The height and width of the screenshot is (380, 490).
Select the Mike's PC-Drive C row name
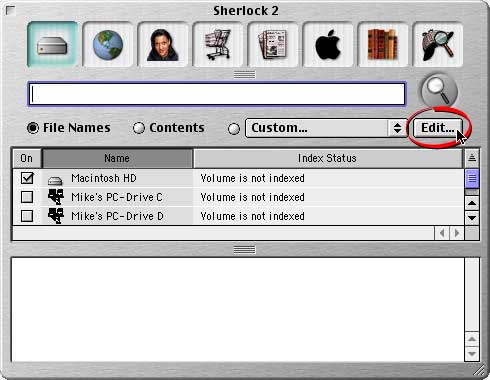pyautogui.click(x=117, y=197)
